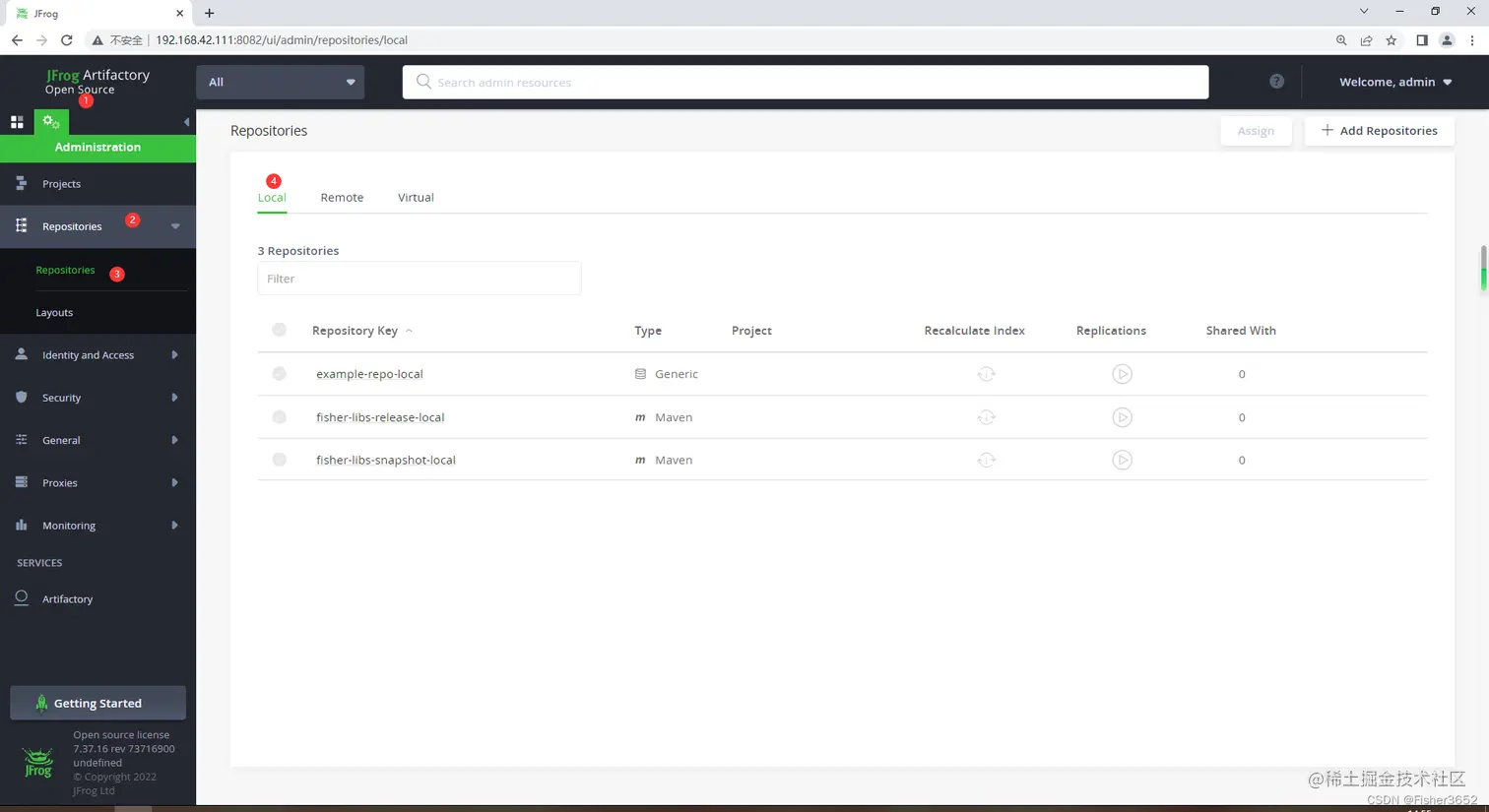The width and height of the screenshot is (1489, 812).
Task: Click the browser share icon
Action: pyautogui.click(x=1366, y=40)
